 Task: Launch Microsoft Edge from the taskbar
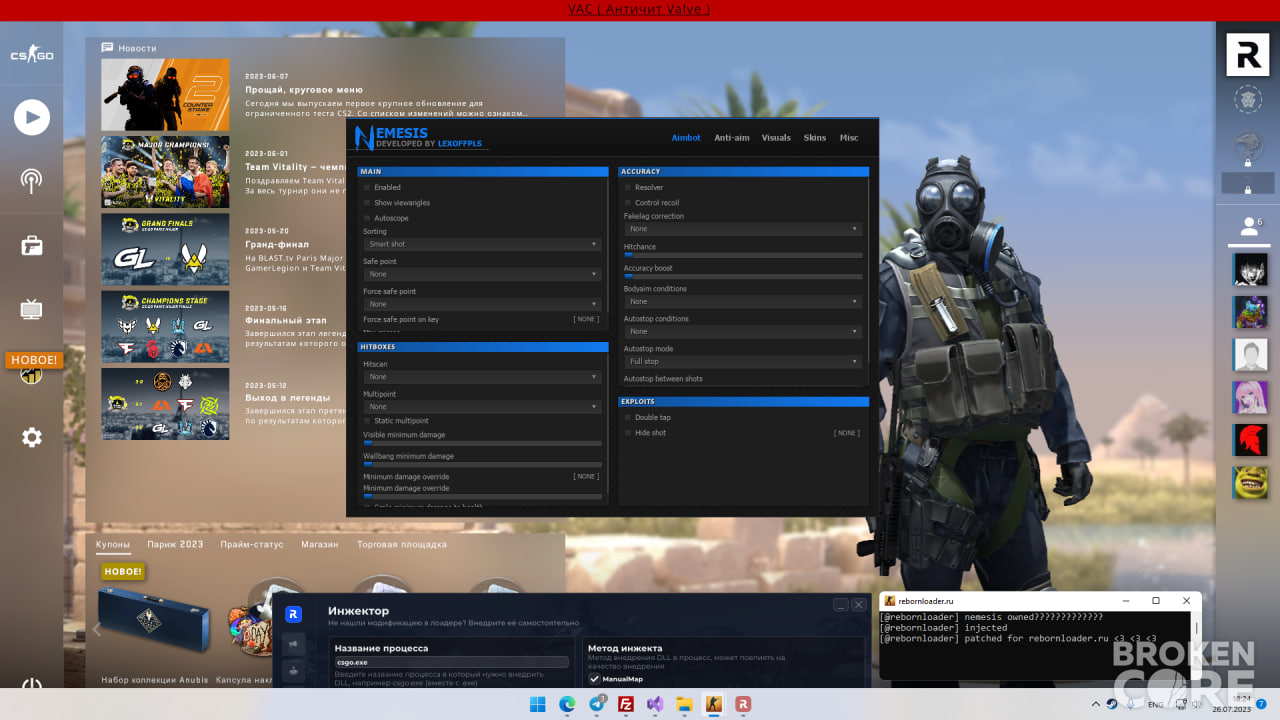pyautogui.click(x=567, y=704)
